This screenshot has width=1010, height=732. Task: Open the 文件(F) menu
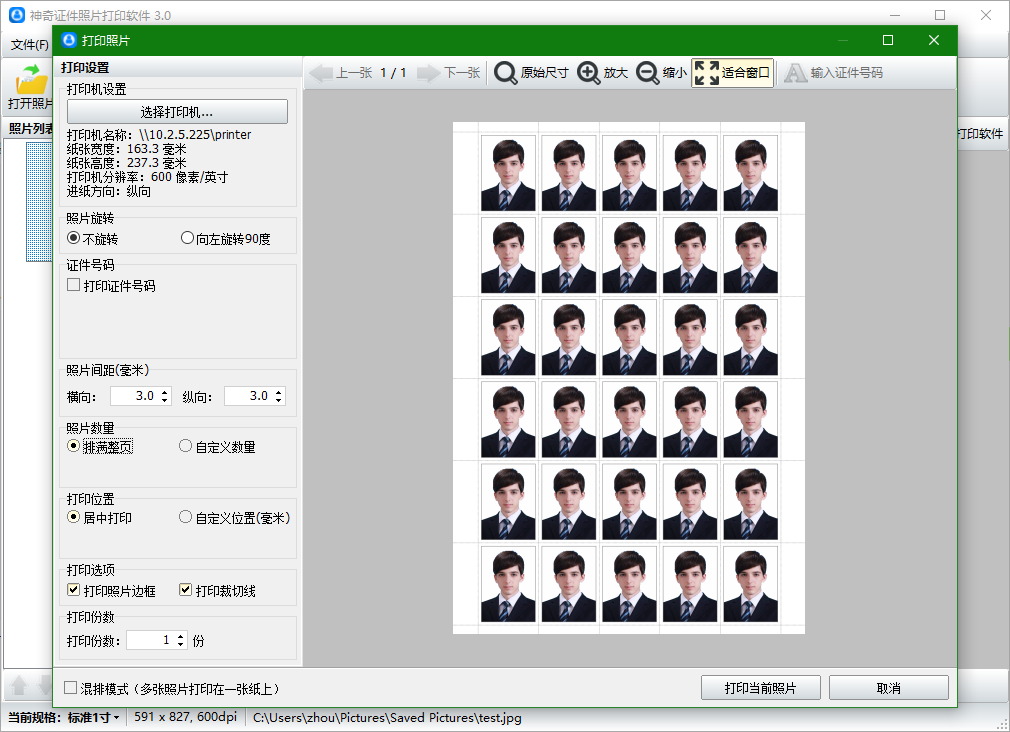(30, 45)
